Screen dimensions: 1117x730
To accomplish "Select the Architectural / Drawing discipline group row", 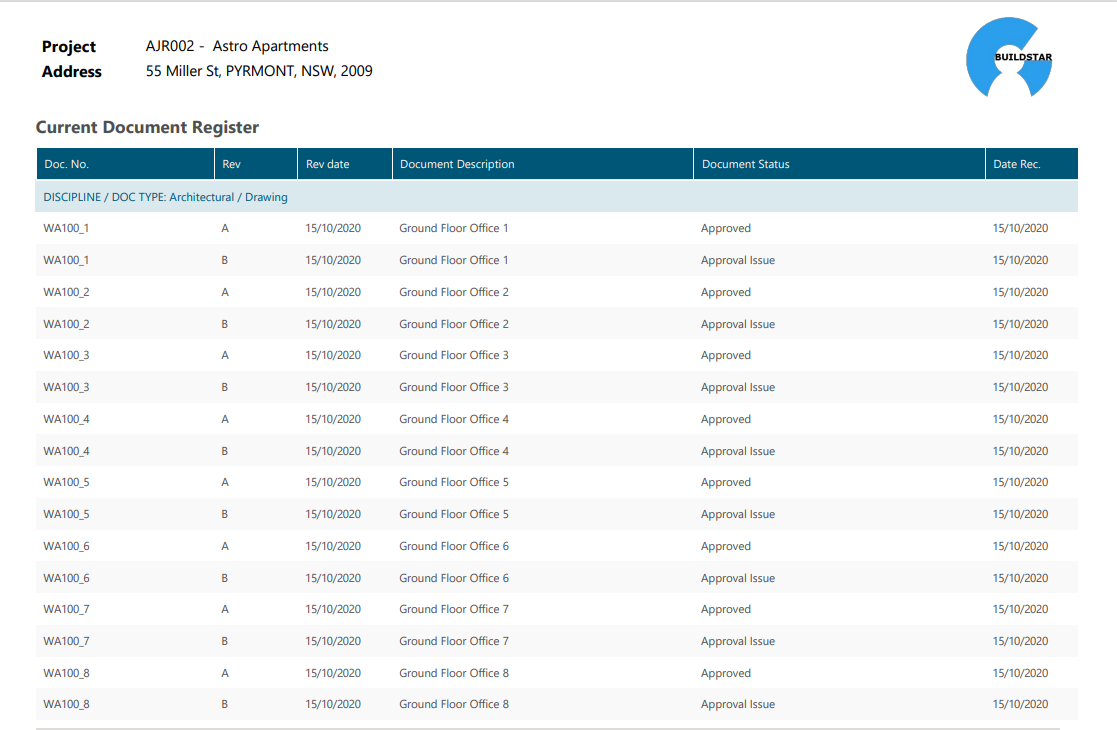I will 556,197.
